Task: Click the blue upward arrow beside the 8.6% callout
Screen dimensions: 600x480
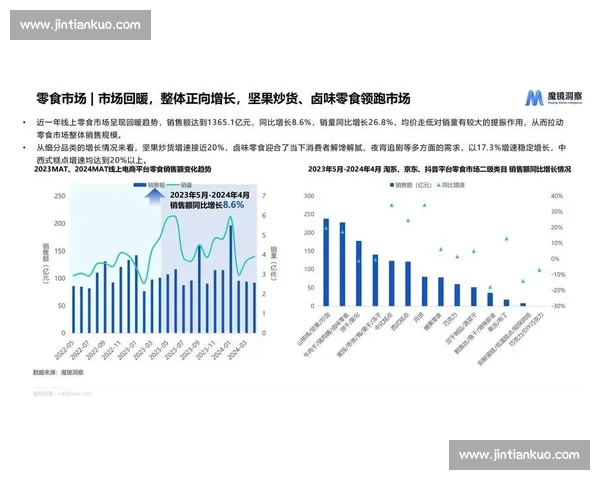Action: point(153,196)
